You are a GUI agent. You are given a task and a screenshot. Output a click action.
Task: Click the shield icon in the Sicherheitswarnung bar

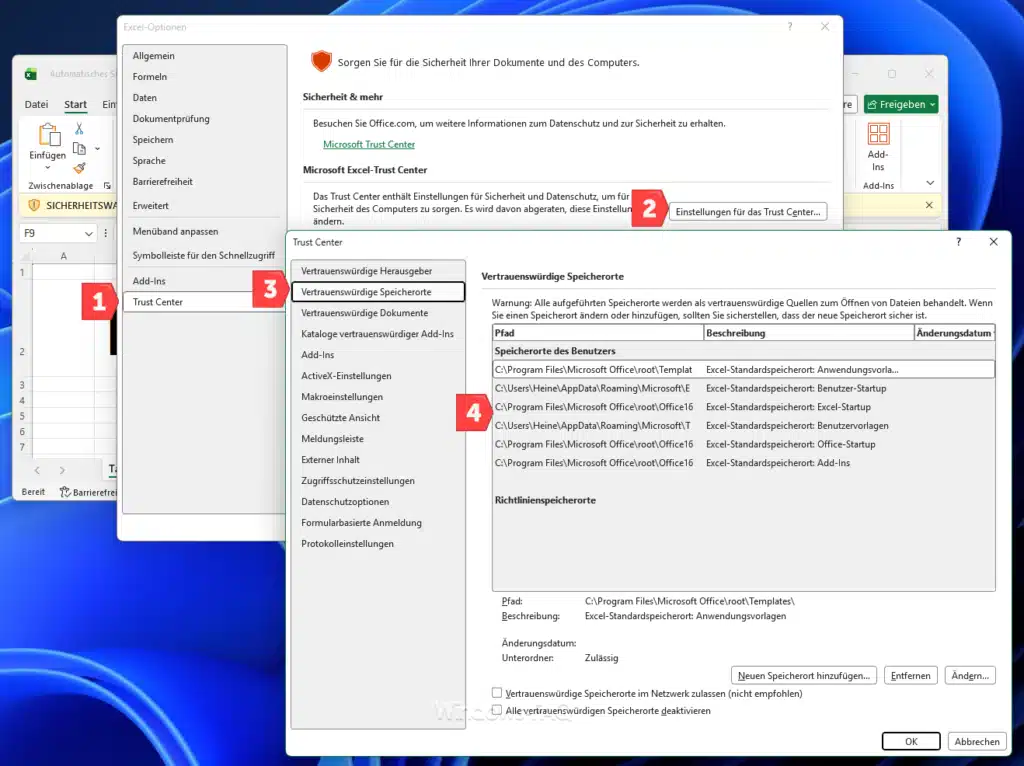point(34,205)
